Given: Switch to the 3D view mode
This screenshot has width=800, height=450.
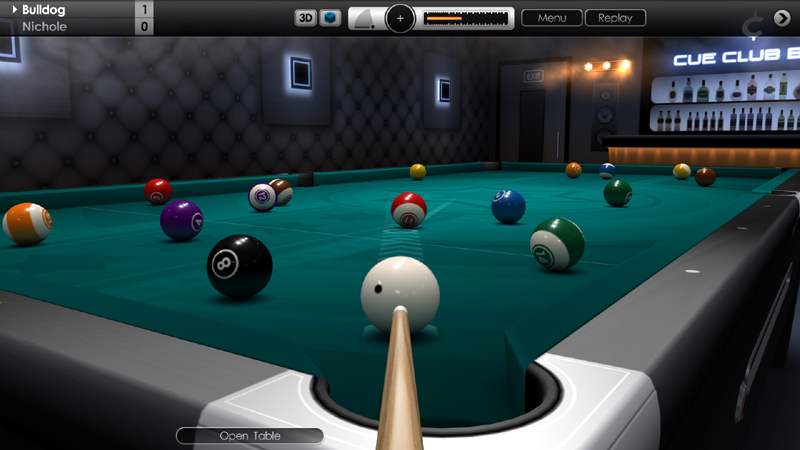Looking at the screenshot, I should [305, 18].
